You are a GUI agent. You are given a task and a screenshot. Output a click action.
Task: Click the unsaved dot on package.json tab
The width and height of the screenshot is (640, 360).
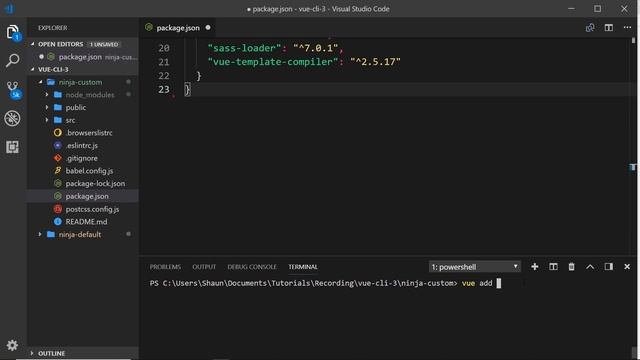pyautogui.click(x=208, y=28)
